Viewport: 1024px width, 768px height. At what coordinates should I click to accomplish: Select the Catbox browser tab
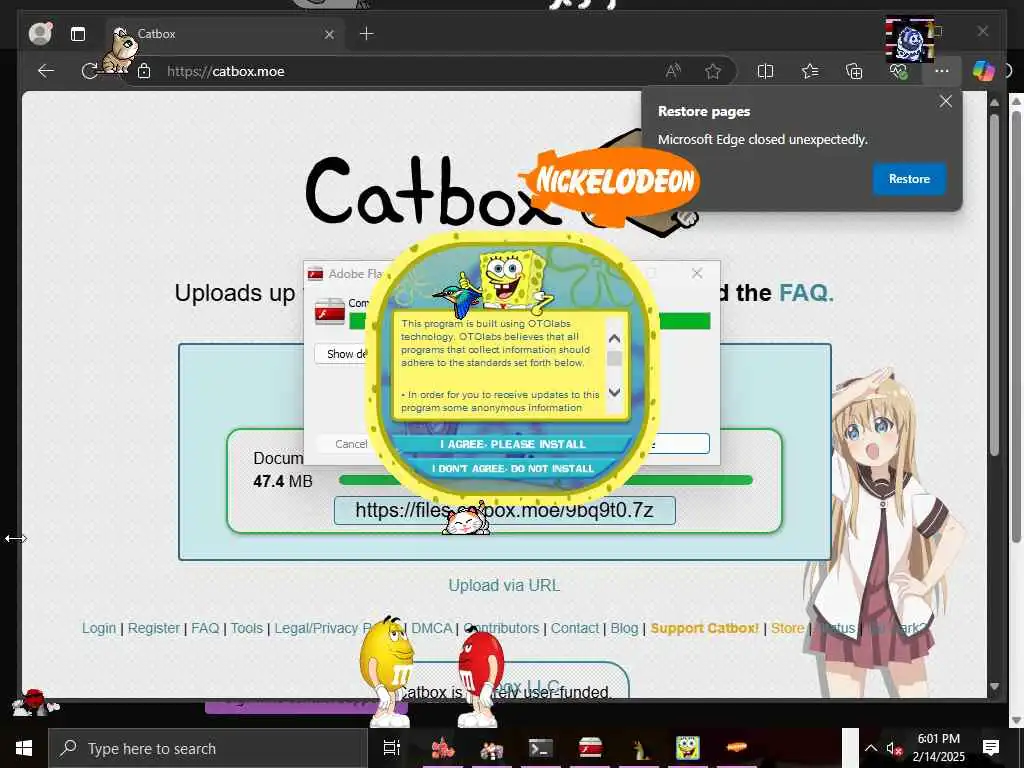(x=223, y=34)
